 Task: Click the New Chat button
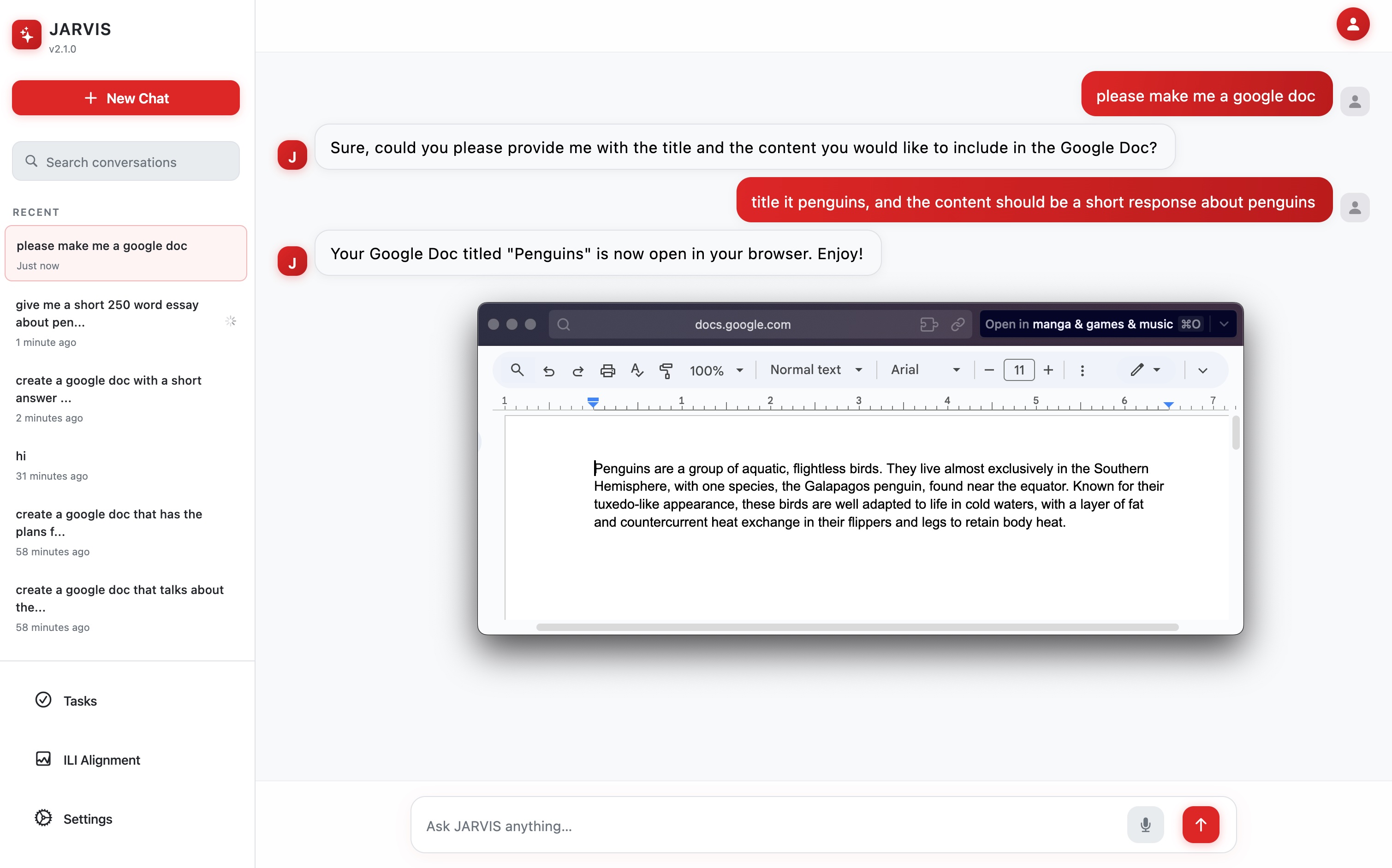pos(126,98)
